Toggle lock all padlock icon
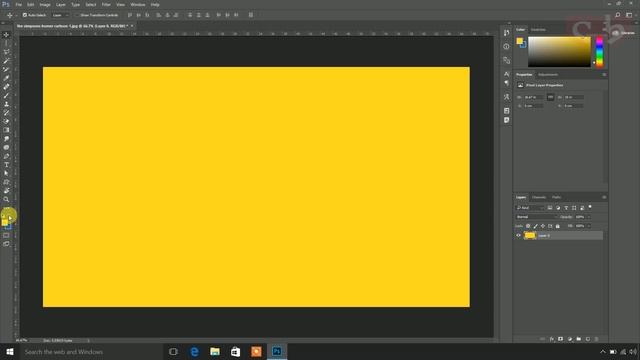Image resolution: width=640 pixels, height=360 pixels. pos(558,226)
